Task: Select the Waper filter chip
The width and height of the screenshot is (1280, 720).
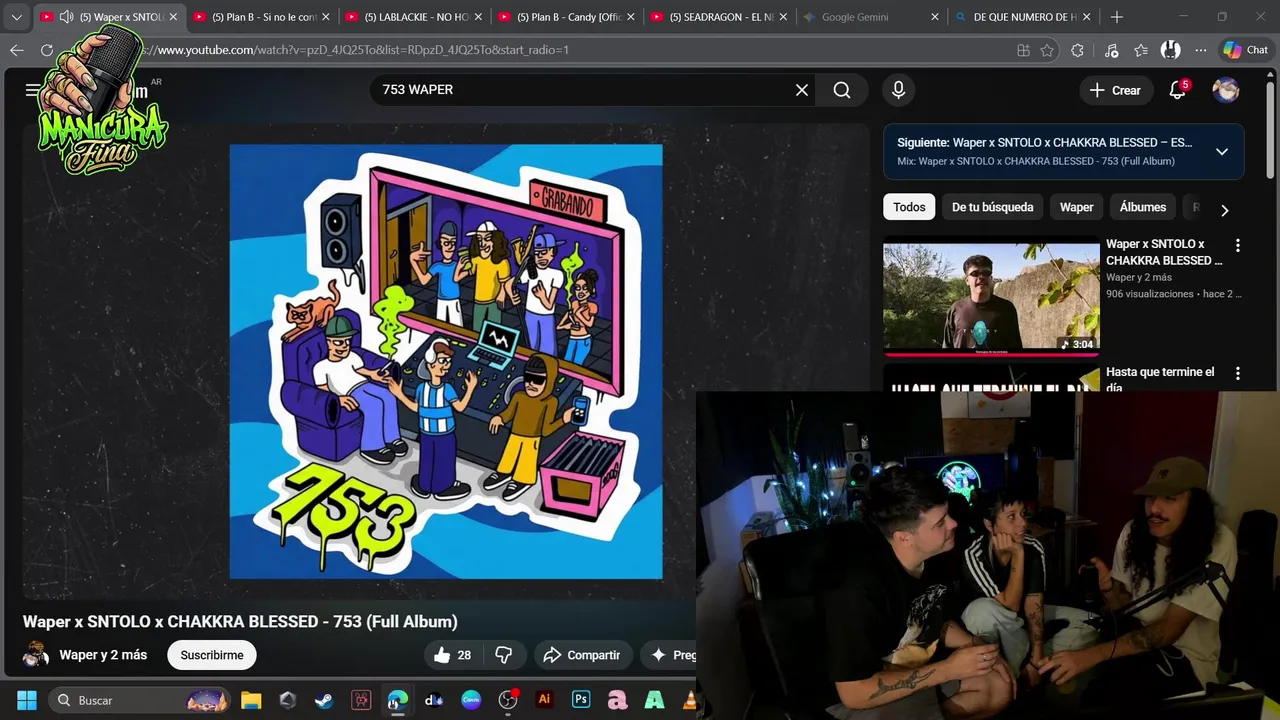Action: 1076,207
